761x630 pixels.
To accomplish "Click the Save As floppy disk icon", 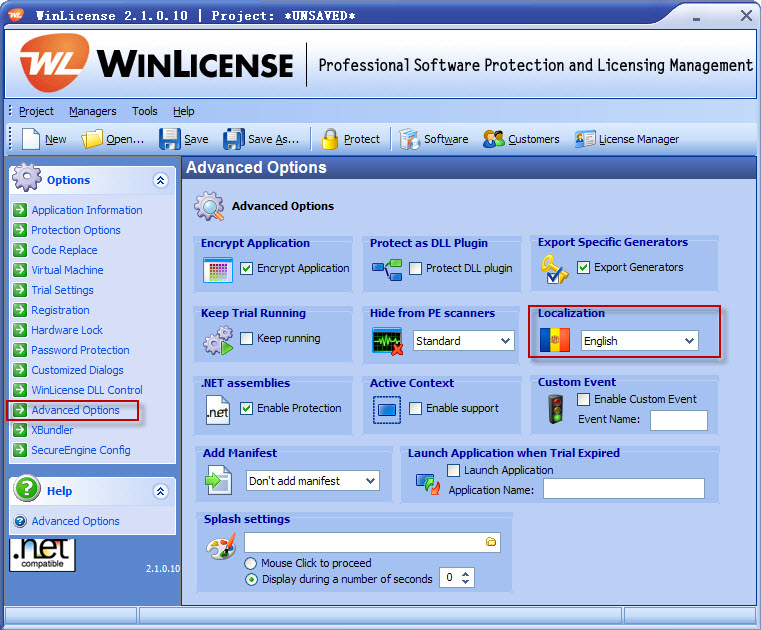I will pos(233,139).
